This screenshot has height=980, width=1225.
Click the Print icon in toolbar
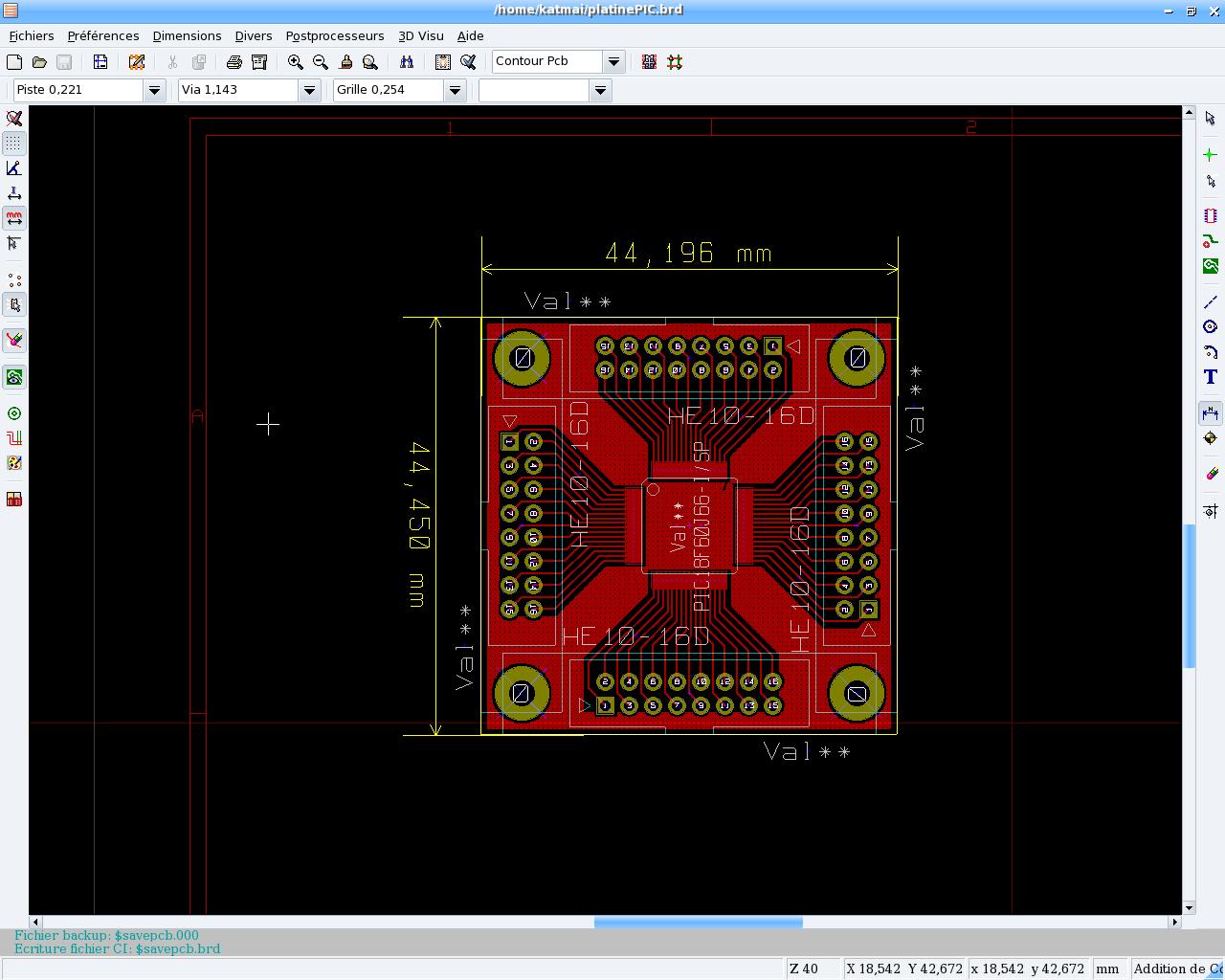pos(234,62)
